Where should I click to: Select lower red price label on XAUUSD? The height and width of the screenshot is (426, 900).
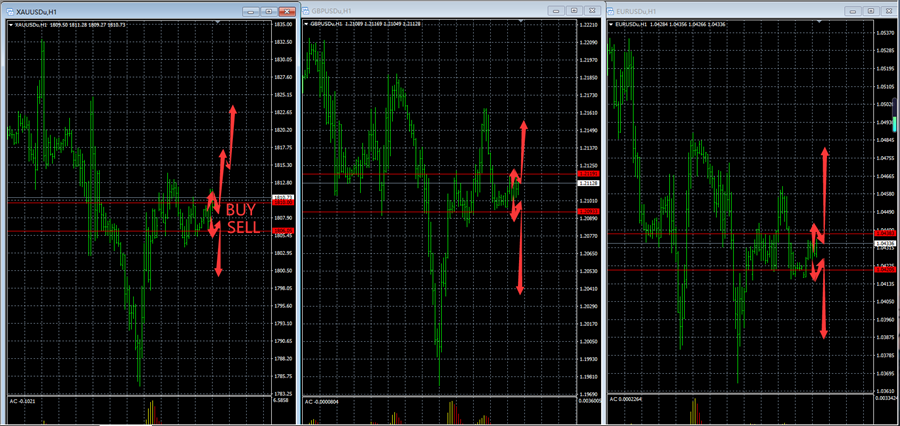(282, 231)
